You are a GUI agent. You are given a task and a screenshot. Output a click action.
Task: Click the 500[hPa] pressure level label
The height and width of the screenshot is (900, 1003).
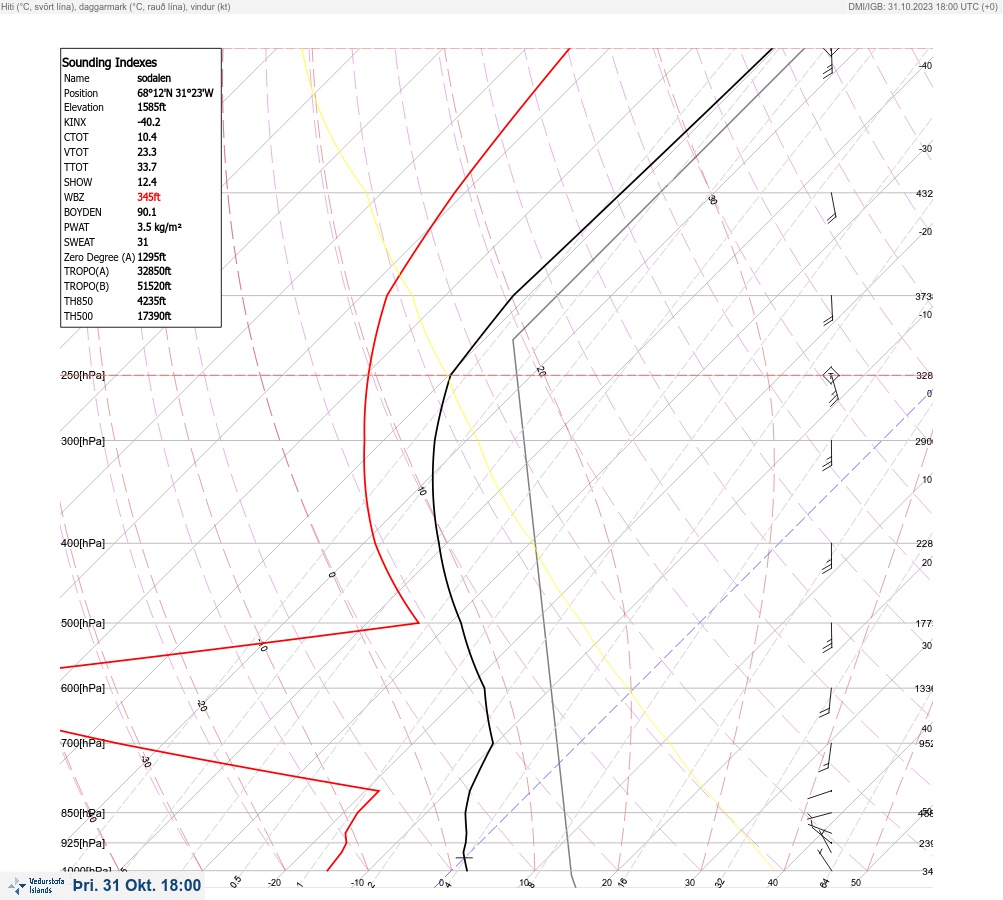[x=83, y=623]
